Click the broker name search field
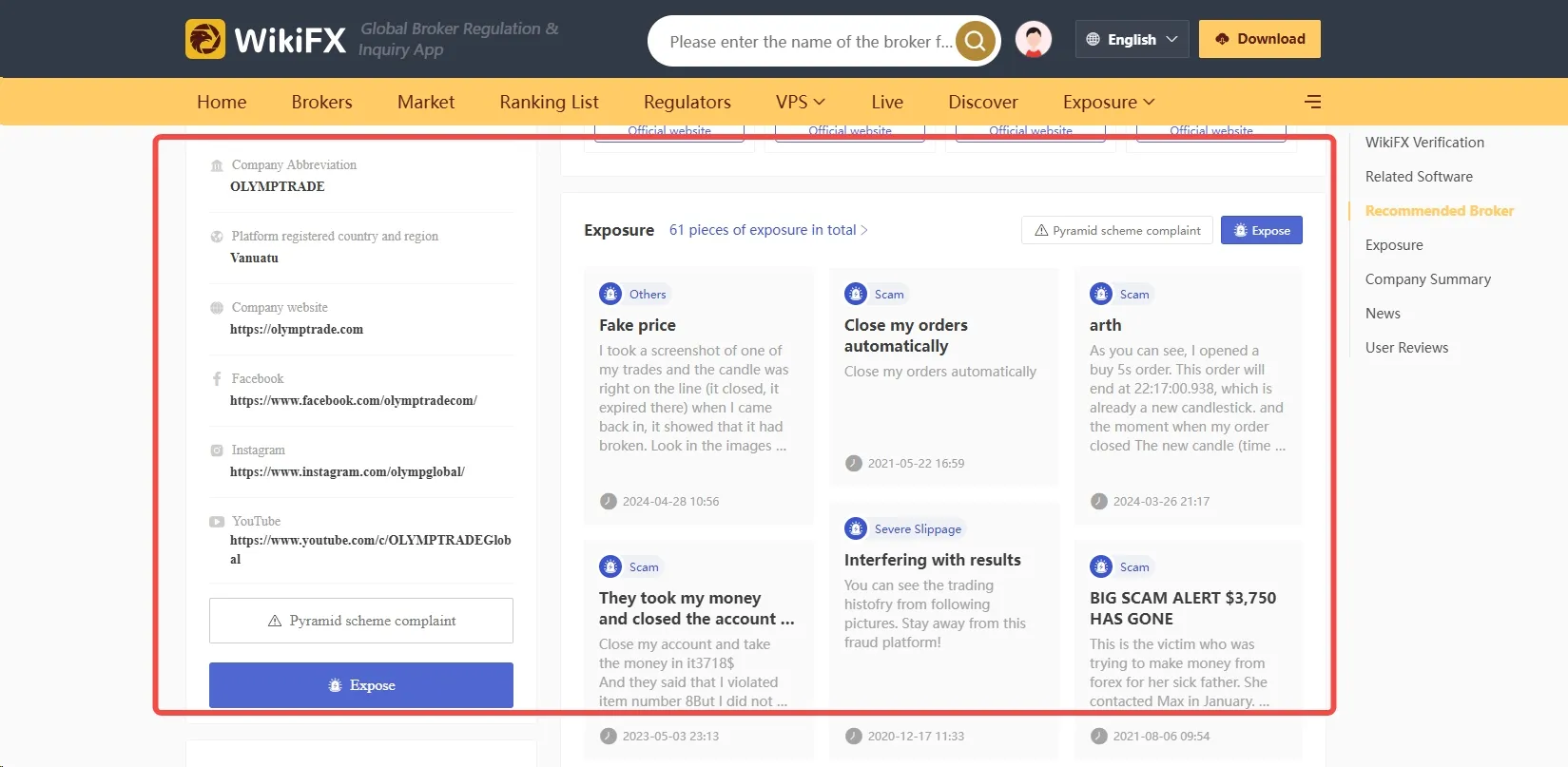This screenshot has width=1568, height=767. coord(810,42)
